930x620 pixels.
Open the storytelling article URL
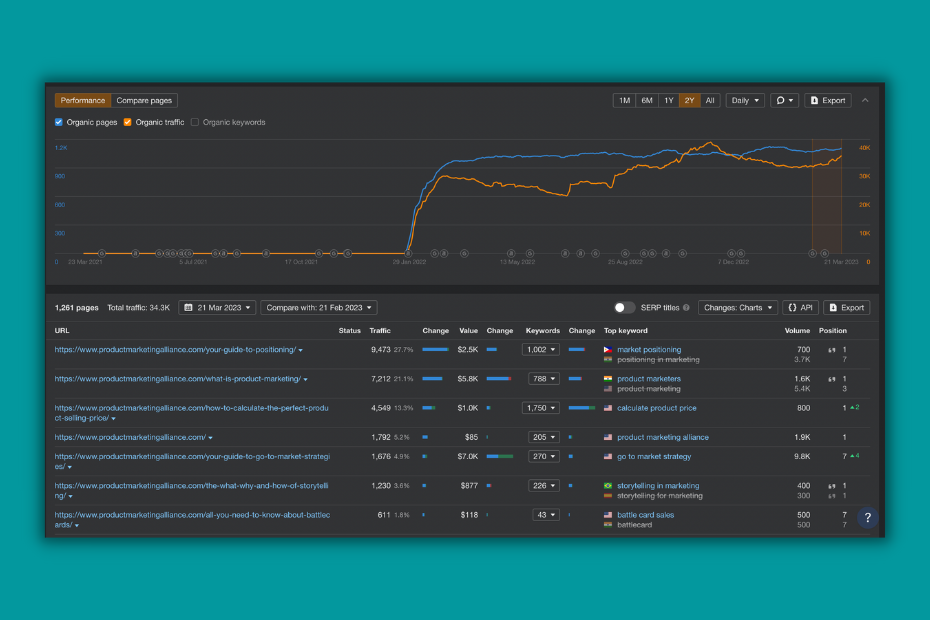click(x=192, y=491)
